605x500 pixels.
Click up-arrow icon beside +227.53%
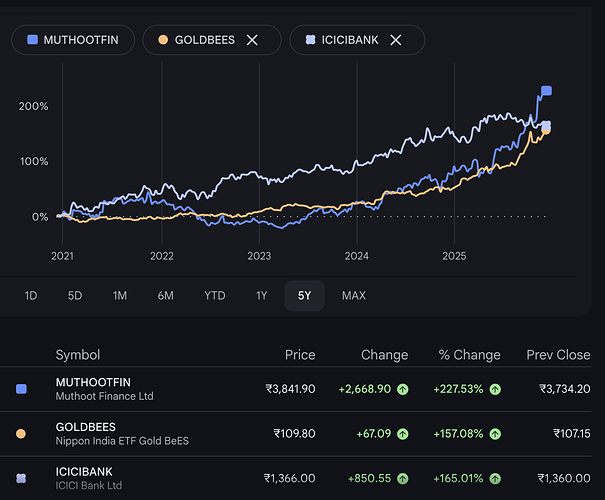[x=495, y=389]
